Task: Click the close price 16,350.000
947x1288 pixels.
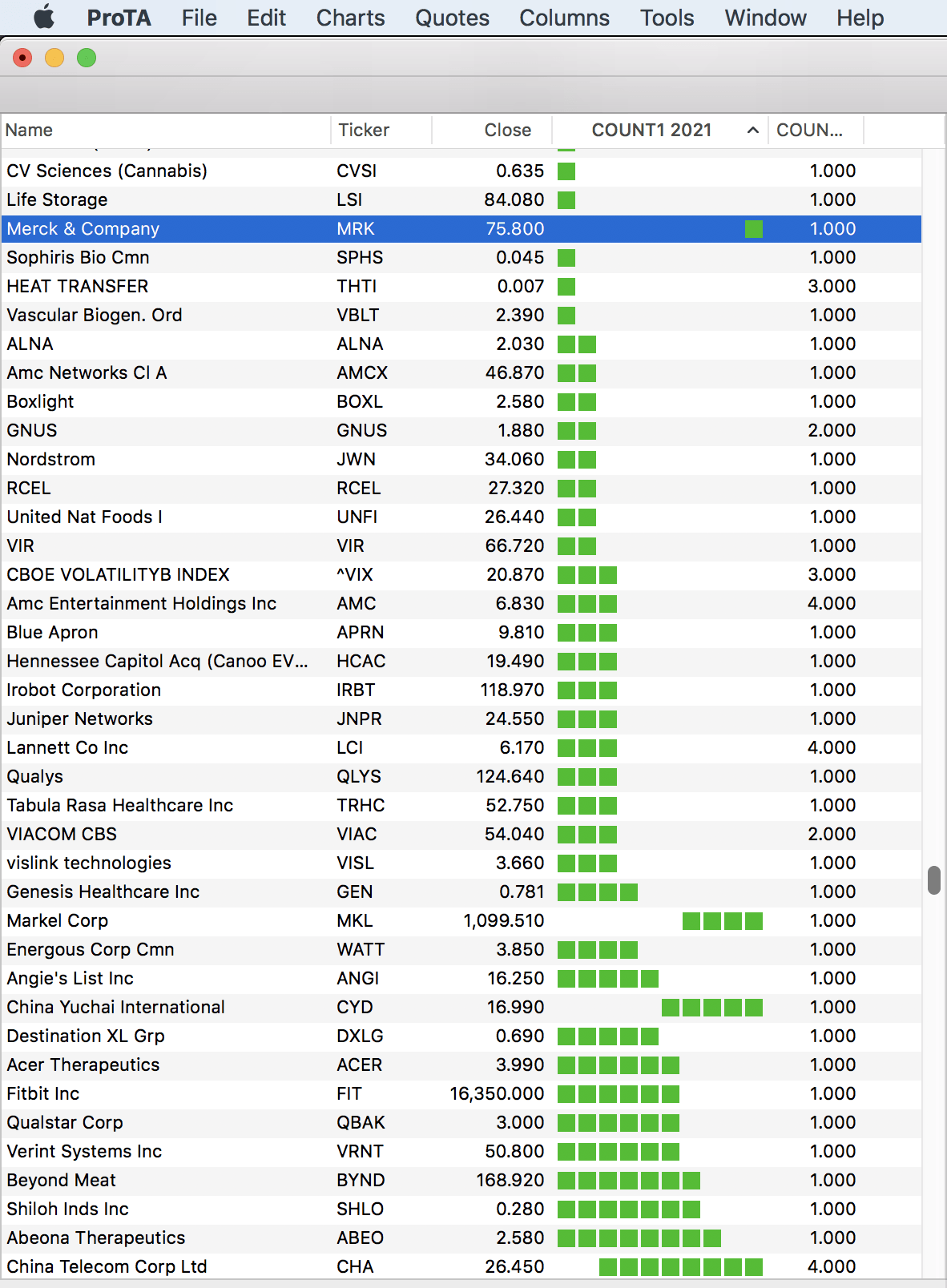Action: click(x=498, y=1093)
